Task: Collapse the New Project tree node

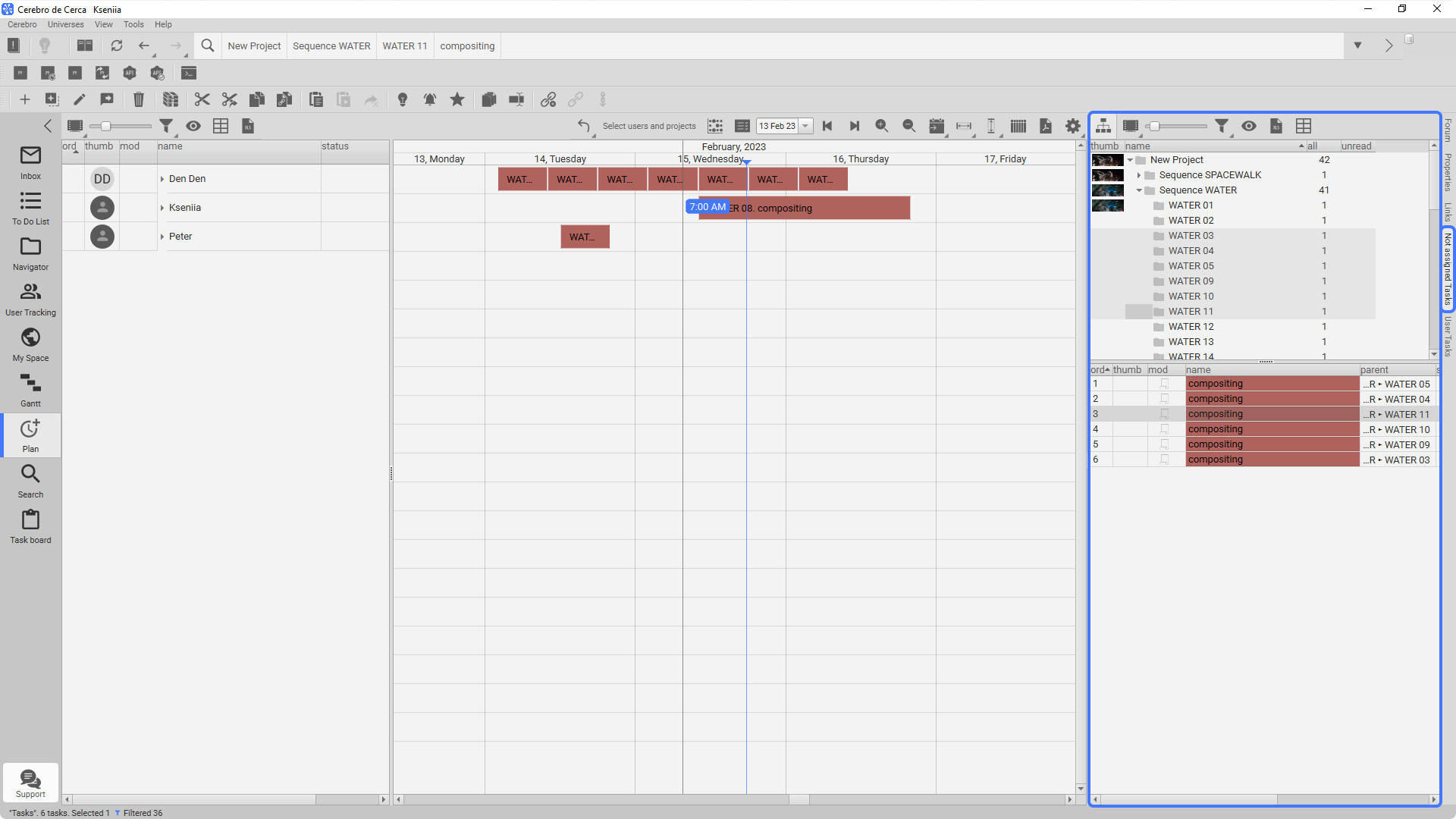Action: tap(1130, 160)
